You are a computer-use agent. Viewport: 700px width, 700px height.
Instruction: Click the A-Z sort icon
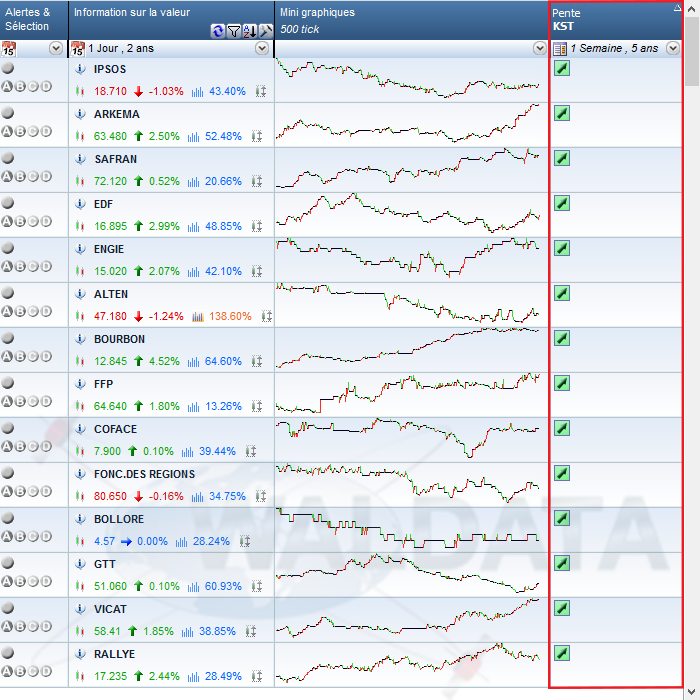tap(250, 31)
